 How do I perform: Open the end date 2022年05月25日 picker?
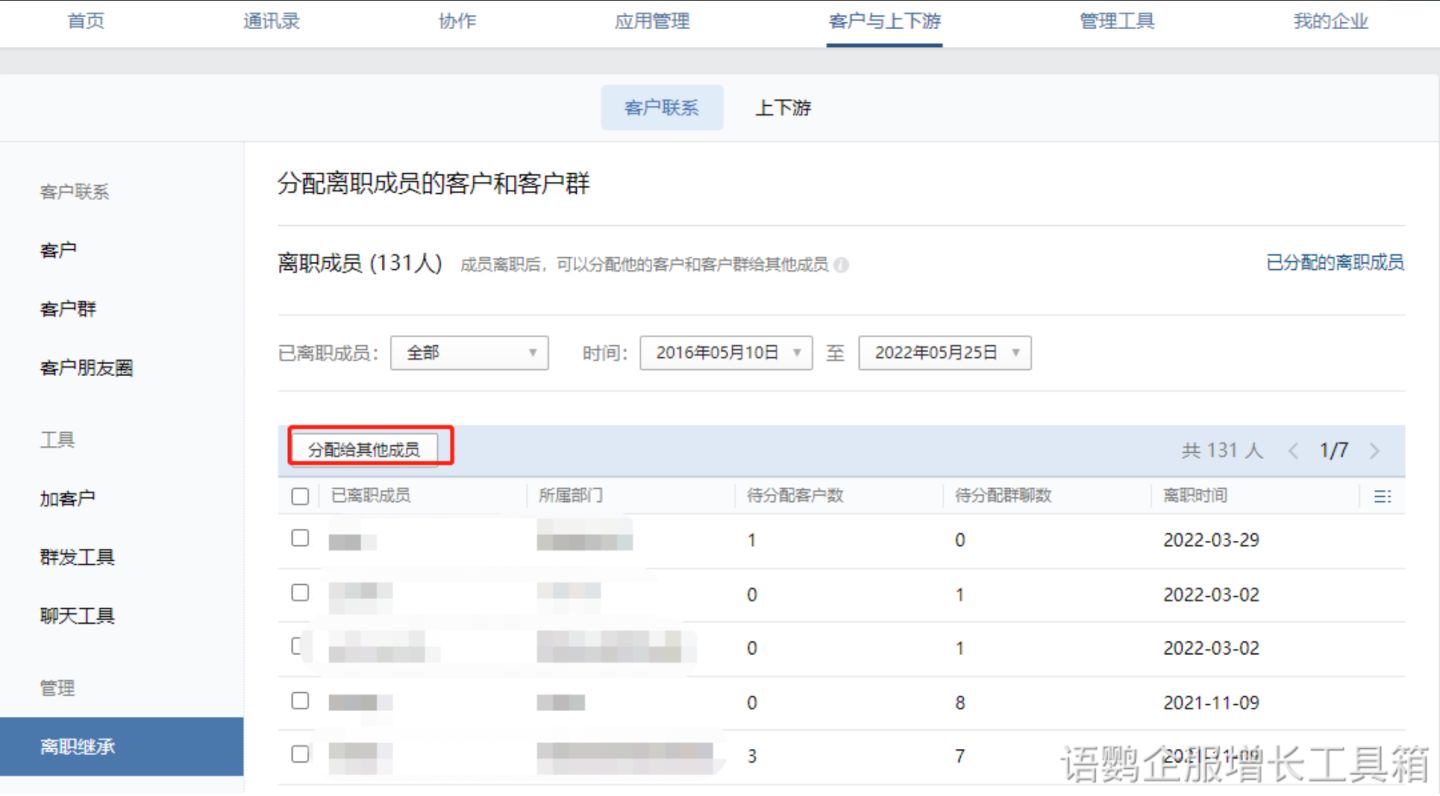945,353
